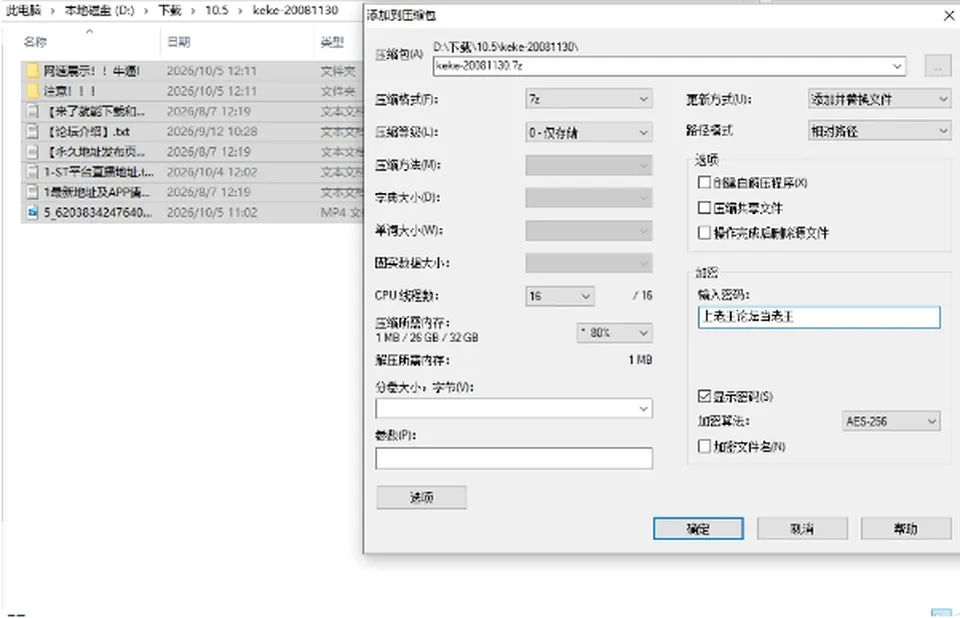Viewport: 960px width, 618px height.
Task: Open the 压缩格式 dropdown showing 7z
Action: (x=588, y=99)
